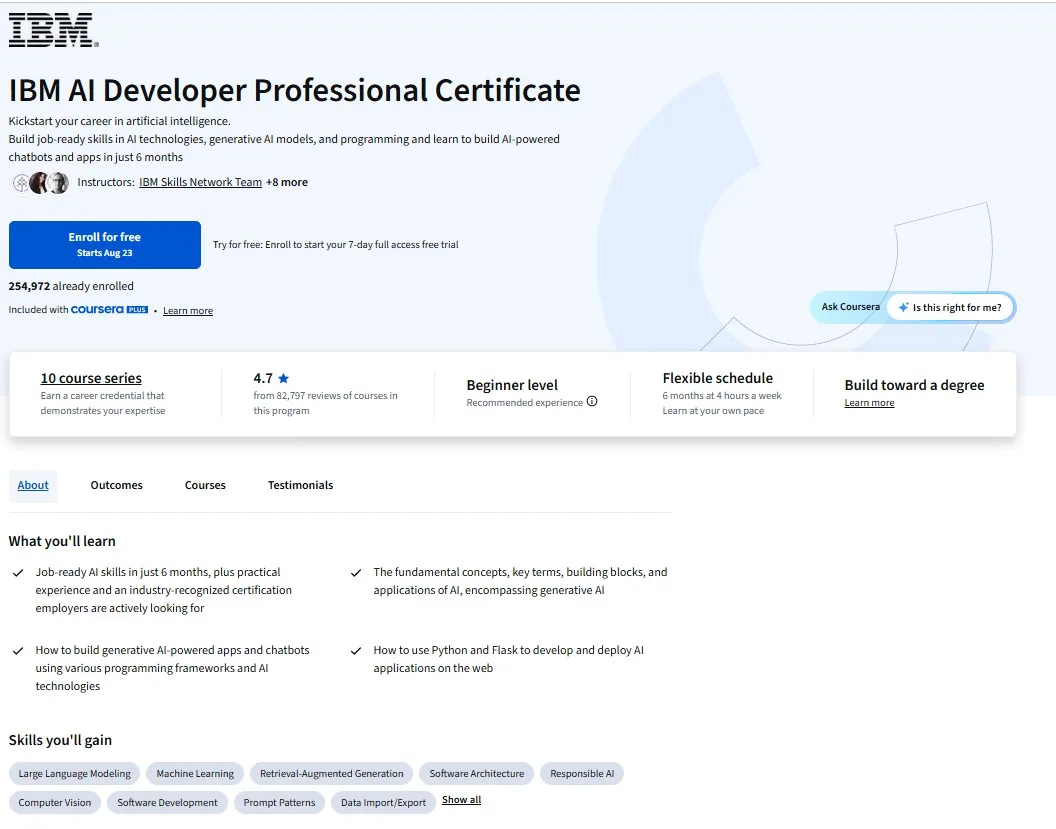Click the '254,972 already enrolled' text
This screenshot has height=829, width=1056.
coord(71,286)
